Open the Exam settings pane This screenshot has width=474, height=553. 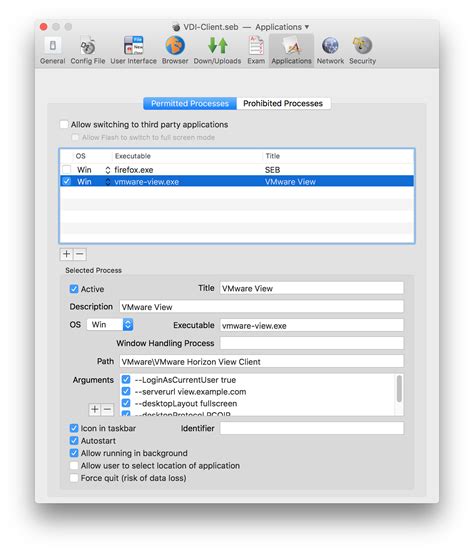click(256, 50)
